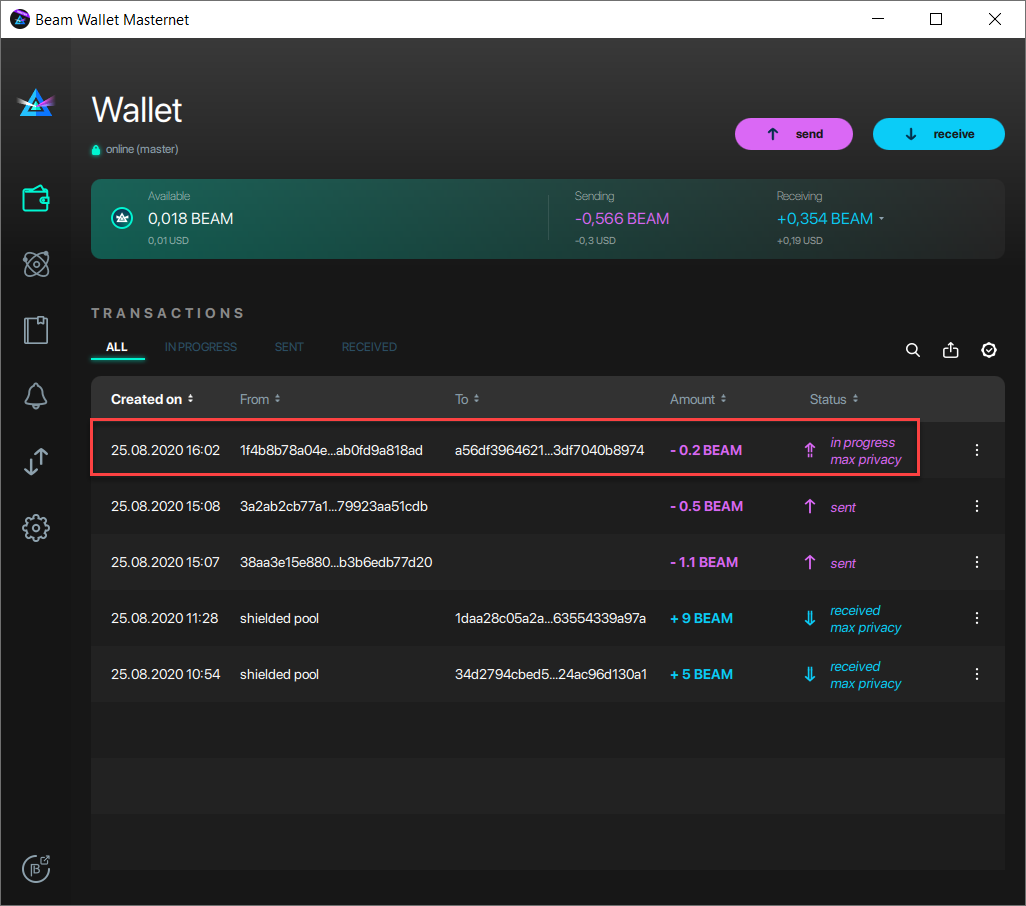This screenshot has height=906, width=1026.
Task: Search transactions with the magnifier icon
Action: [x=912, y=350]
